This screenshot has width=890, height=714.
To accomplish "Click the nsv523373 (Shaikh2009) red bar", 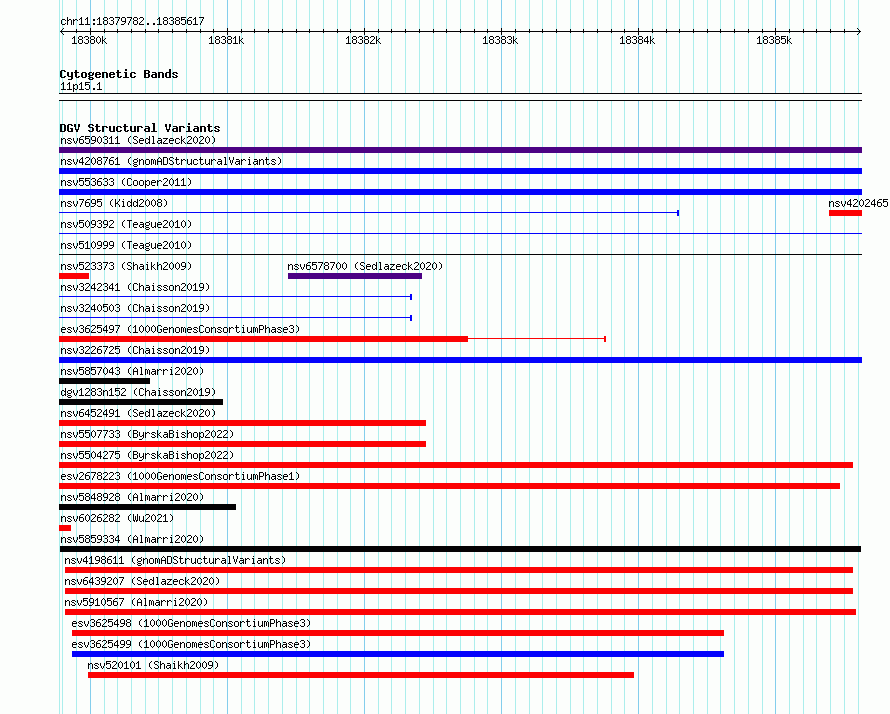I will click(x=74, y=276).
